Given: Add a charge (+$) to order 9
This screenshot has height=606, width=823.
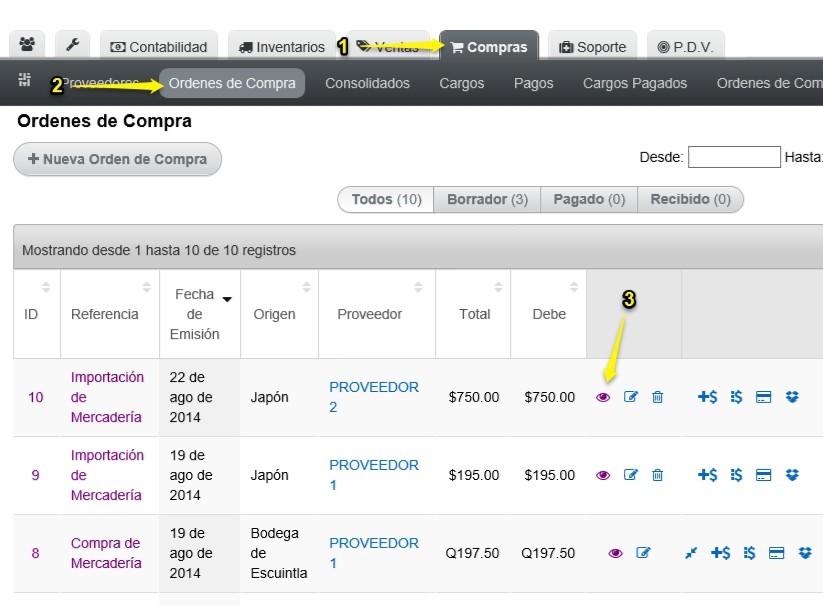Looking at the screenshot, I should [707, 475].
